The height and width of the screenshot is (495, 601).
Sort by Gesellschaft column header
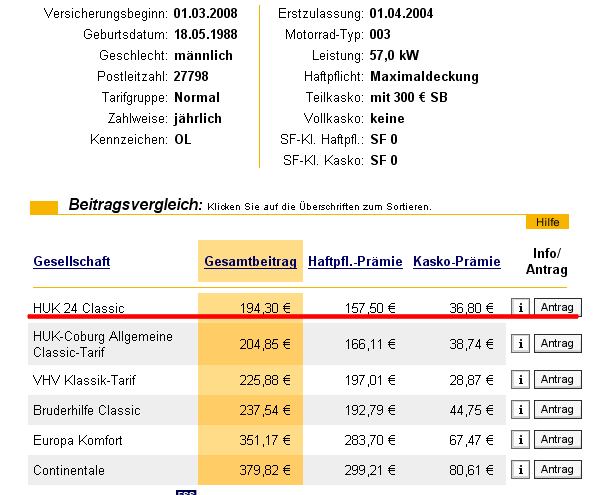pos(72,261)
